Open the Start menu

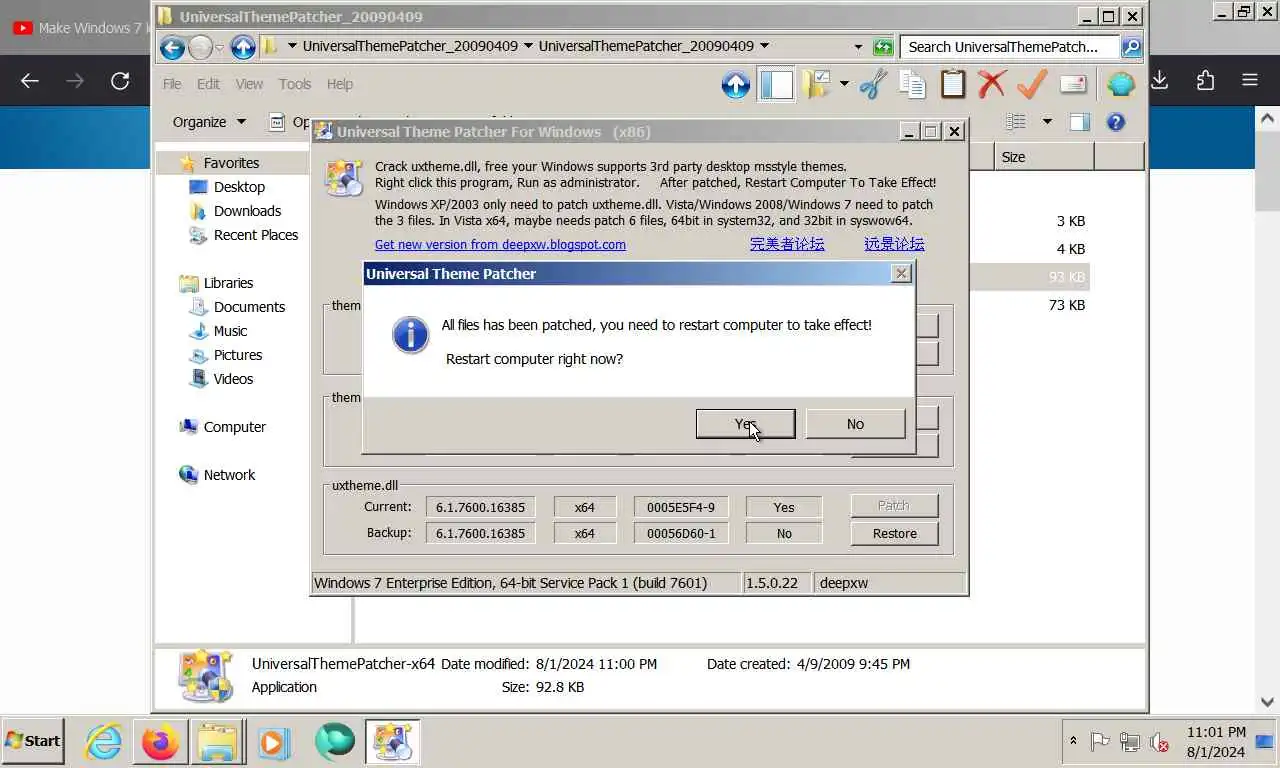[x=33, y=741]
